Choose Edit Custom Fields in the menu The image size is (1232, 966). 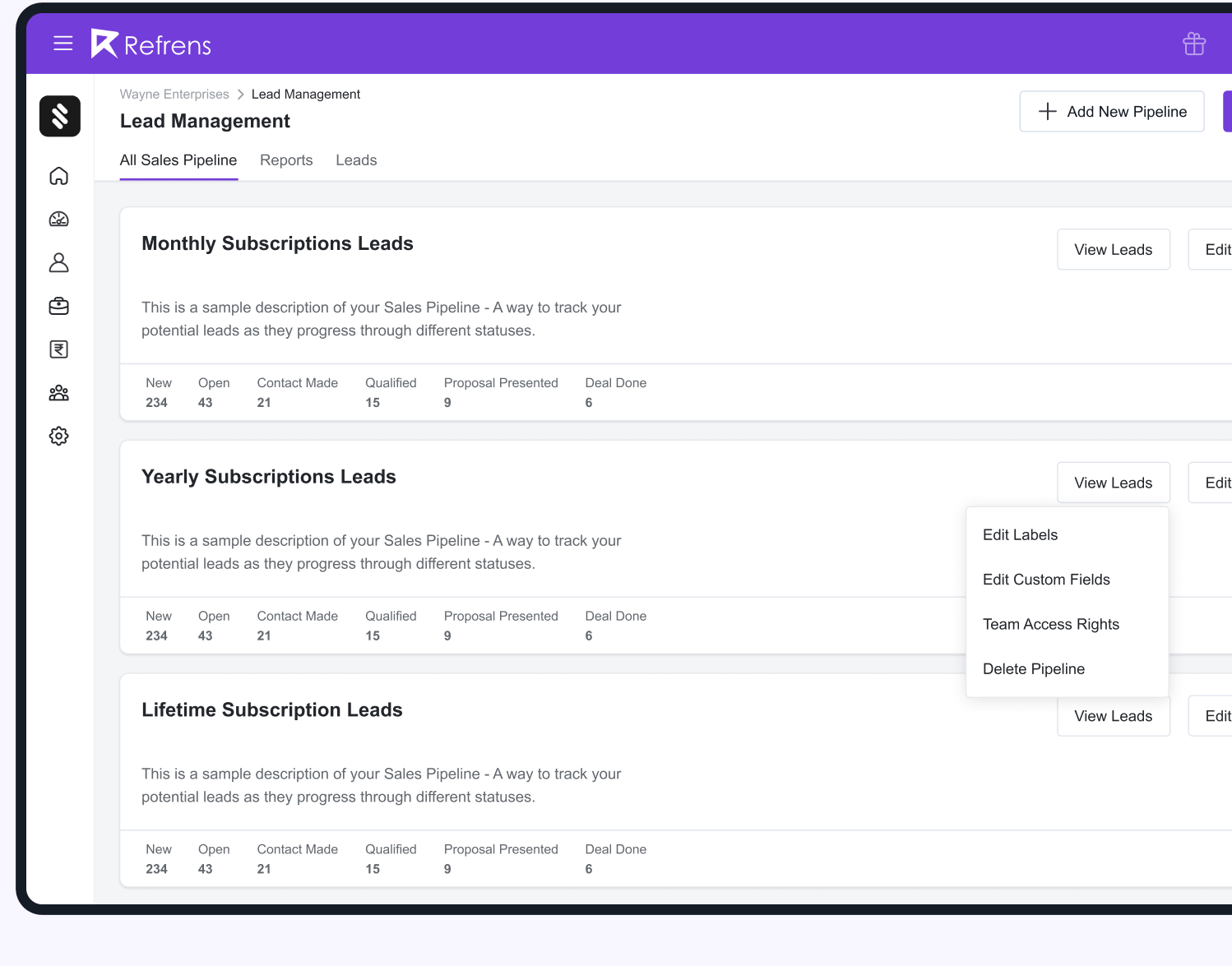pyautogui.click(x=1046, y=580)
